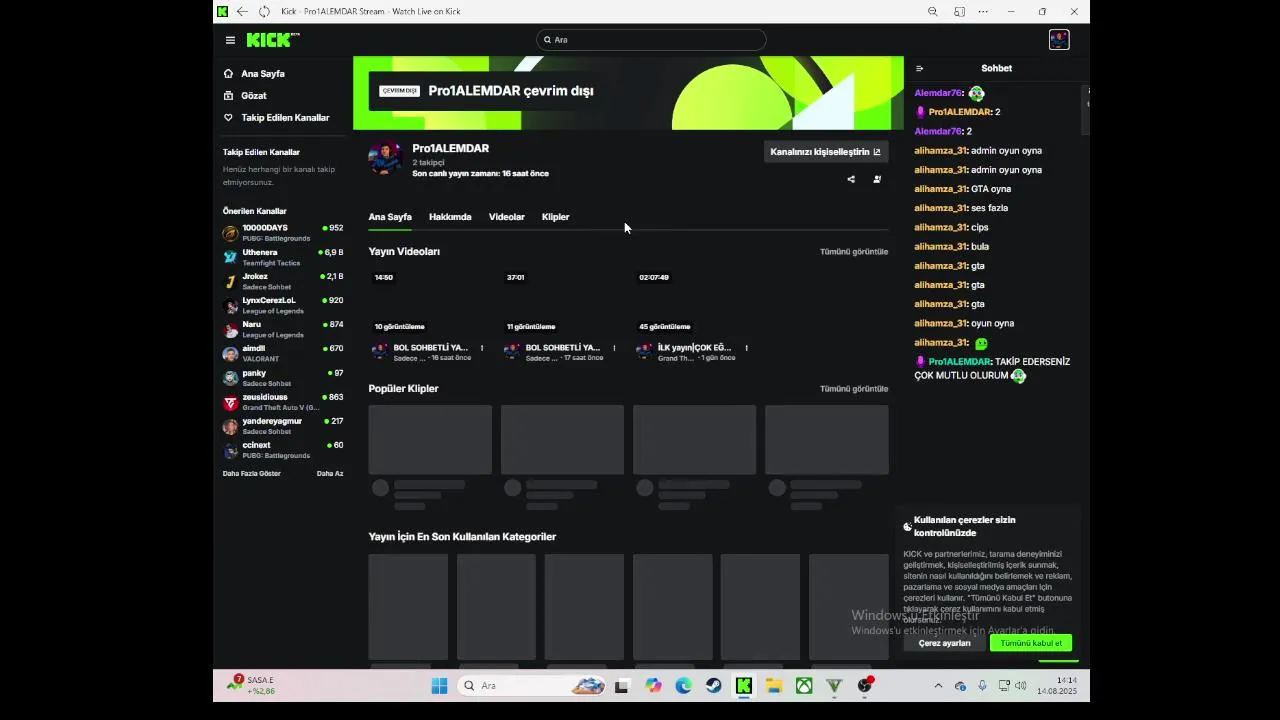Open the 1000ODAYS recommended channel

click(x=283, y=233)
